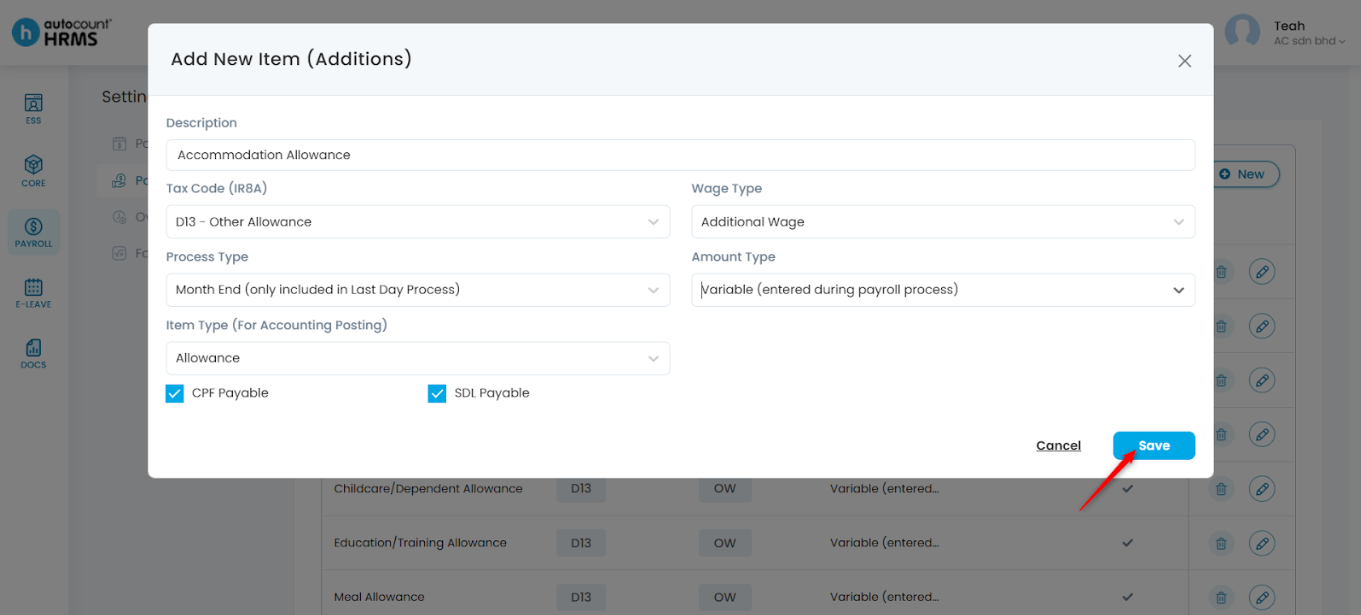Toggle the CPF Payable checkbox
Screen dimensions: 1361x615
point(175,394)
